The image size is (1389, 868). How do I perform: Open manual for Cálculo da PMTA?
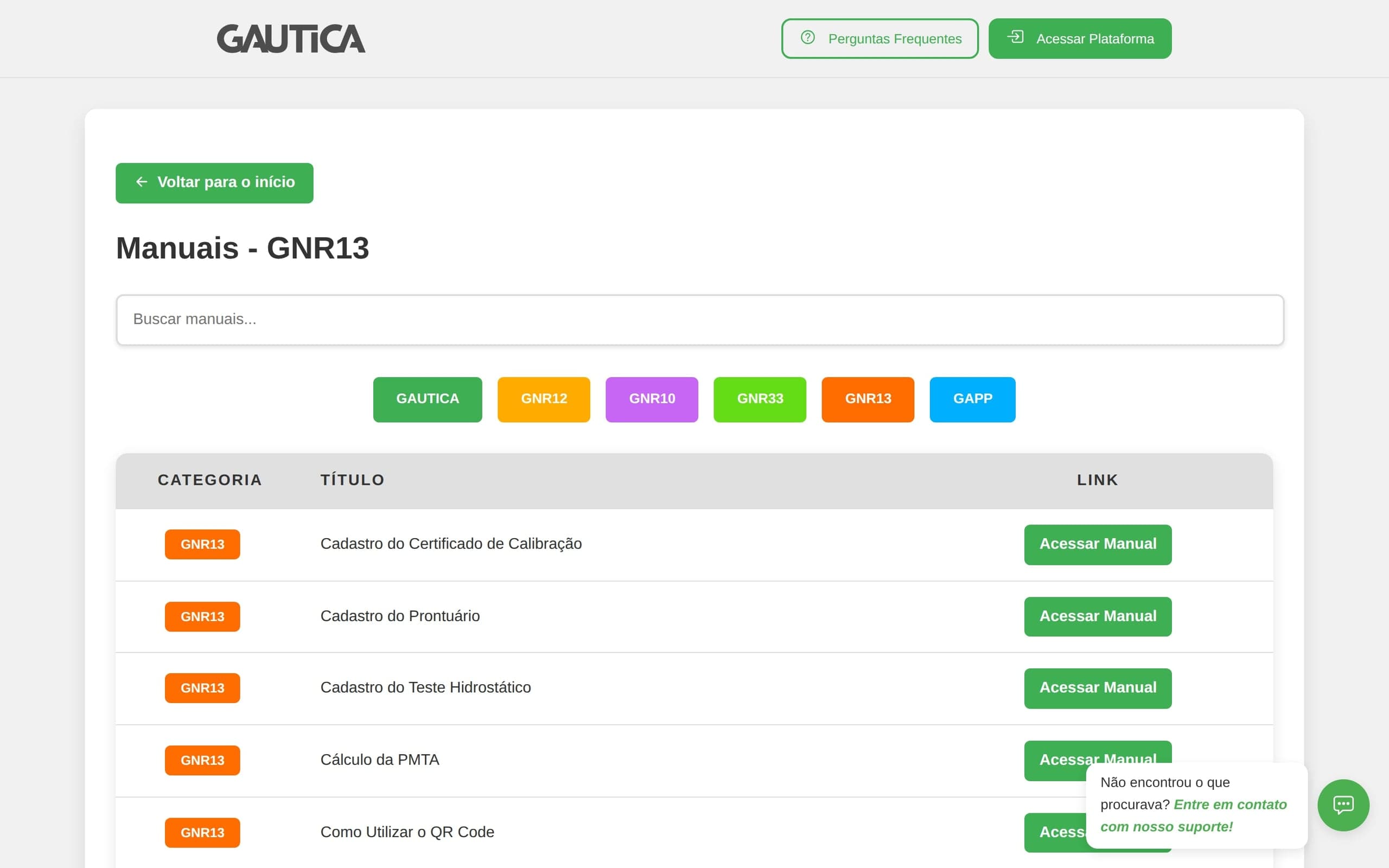1055,761
